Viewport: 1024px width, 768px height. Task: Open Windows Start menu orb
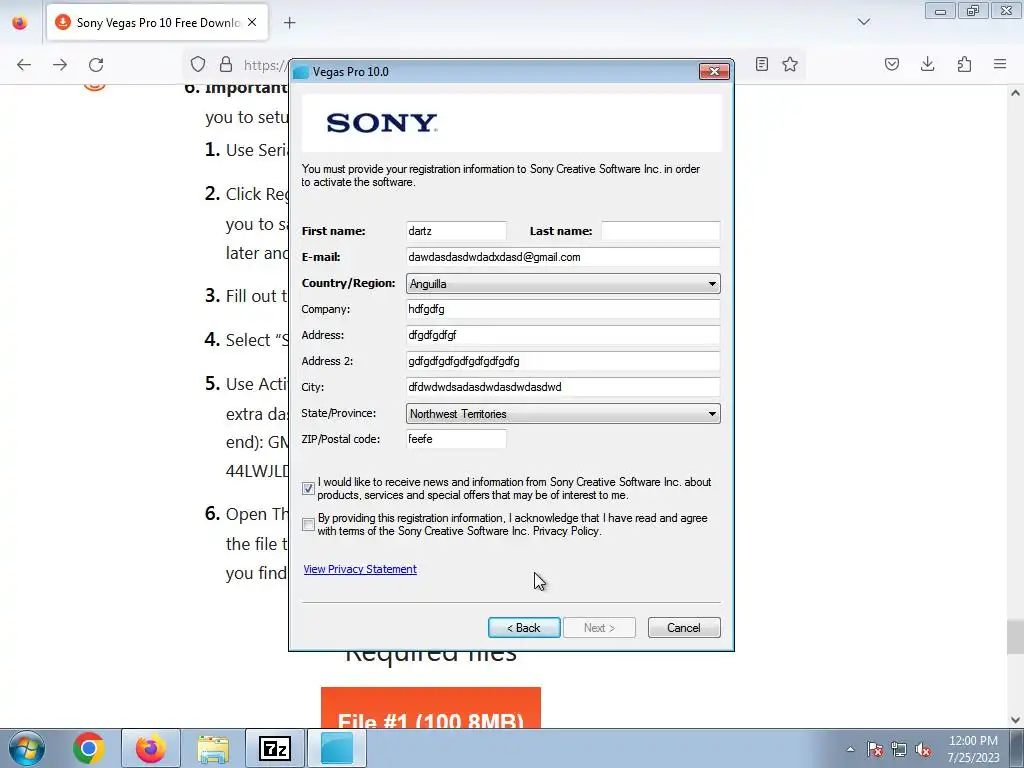pyautogui.click(x=27, y=748)
